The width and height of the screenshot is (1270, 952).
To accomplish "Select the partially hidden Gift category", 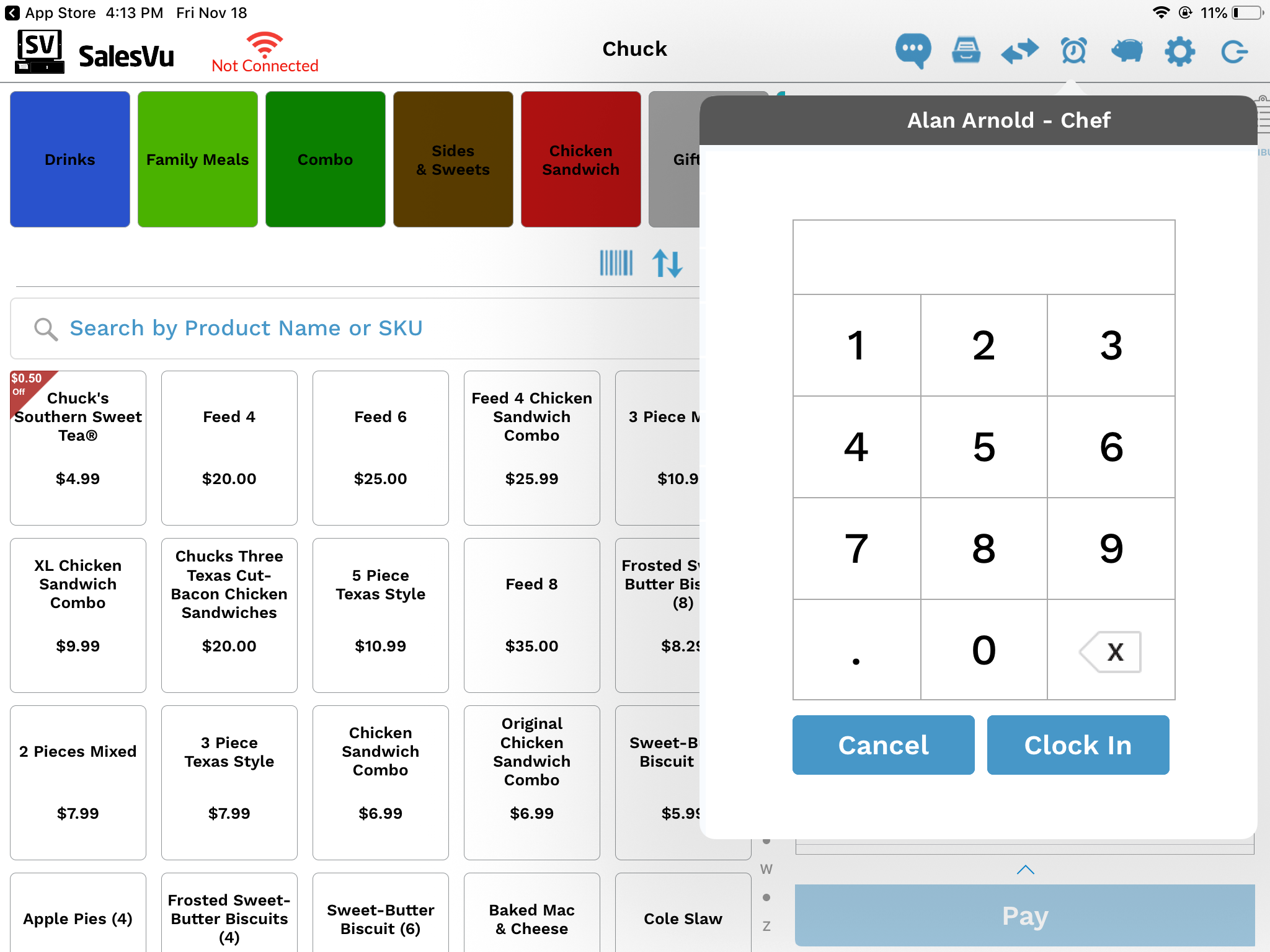I will 675,159.
